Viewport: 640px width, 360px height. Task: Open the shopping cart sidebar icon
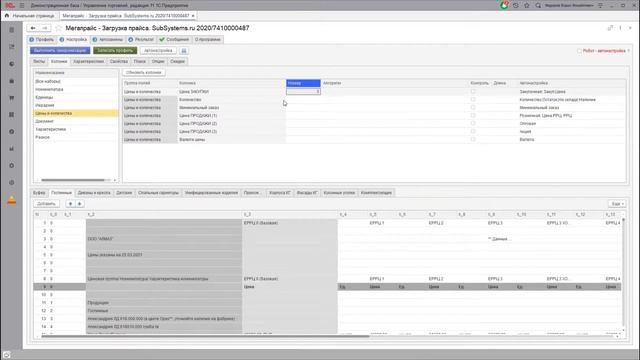12,98
